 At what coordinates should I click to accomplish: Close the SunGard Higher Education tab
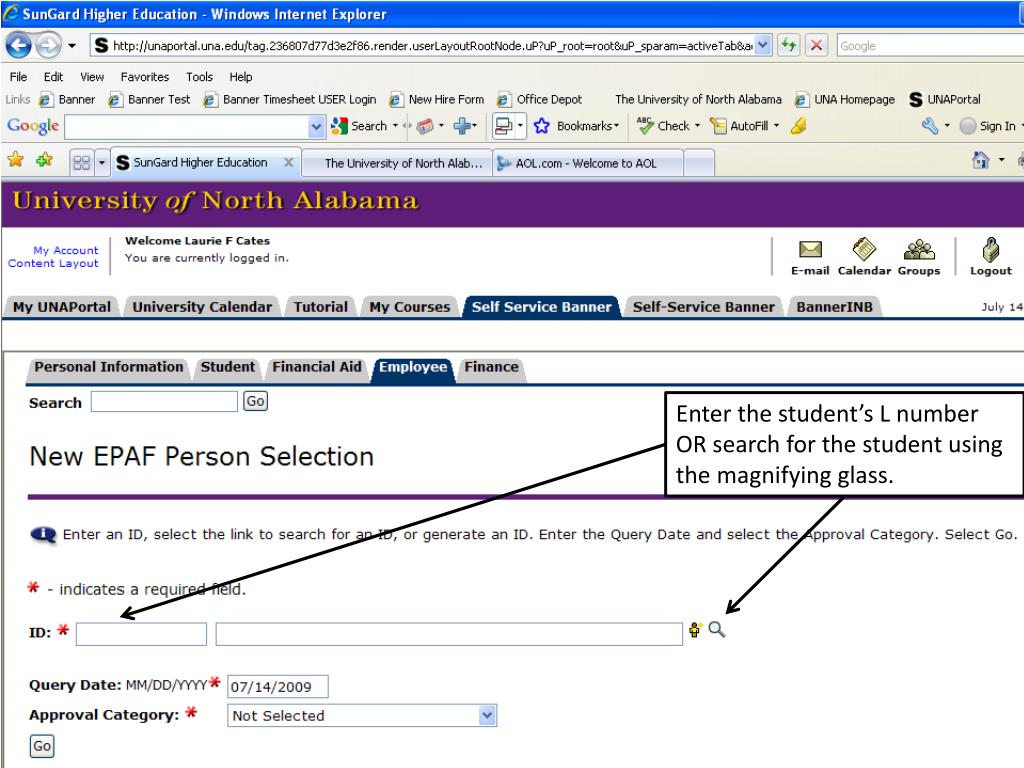pyautogui.click(x=288, y=162)
